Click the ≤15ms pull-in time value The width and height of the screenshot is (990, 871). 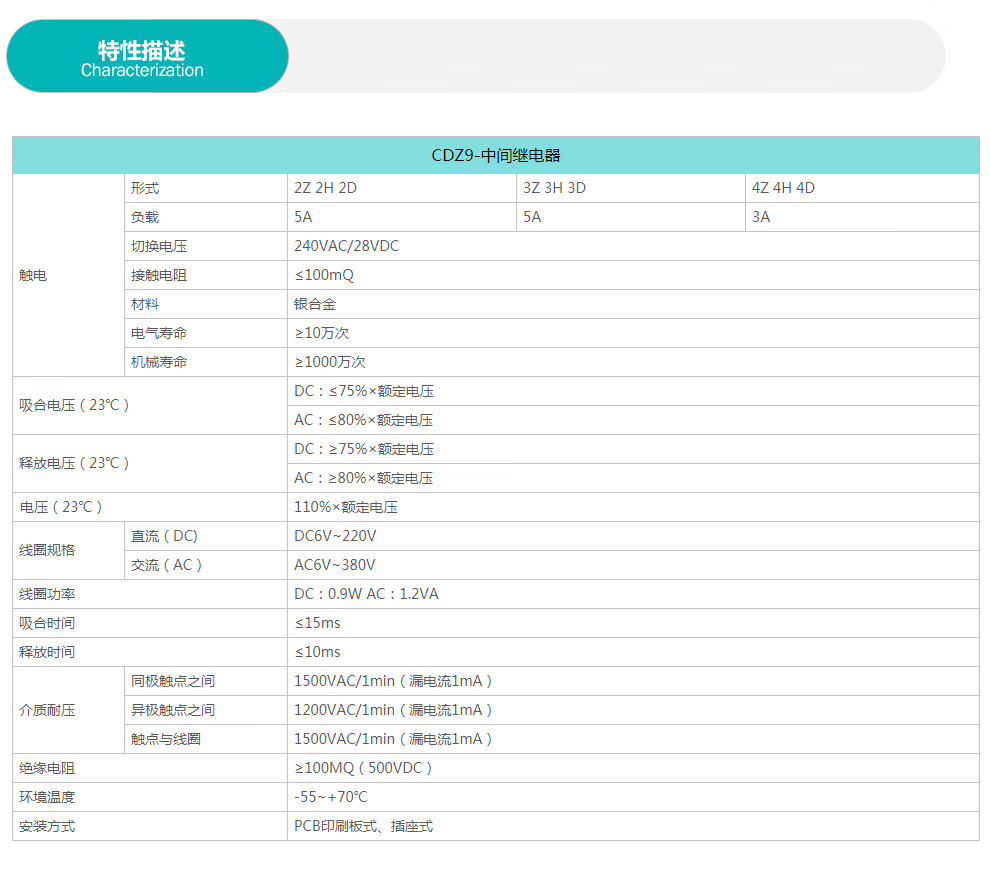(317, 623)
